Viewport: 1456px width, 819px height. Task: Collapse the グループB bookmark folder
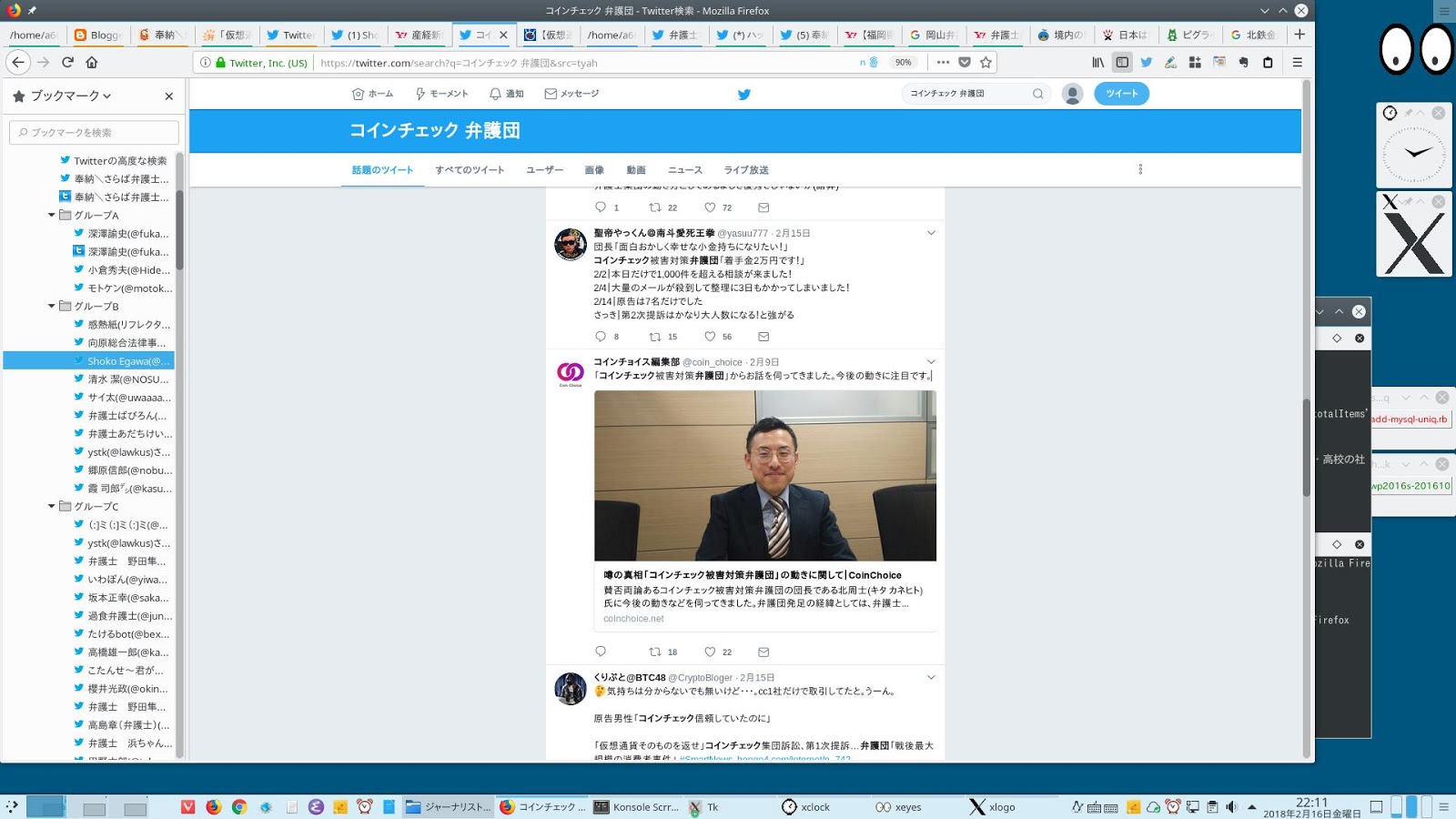(x=51, y=307)
